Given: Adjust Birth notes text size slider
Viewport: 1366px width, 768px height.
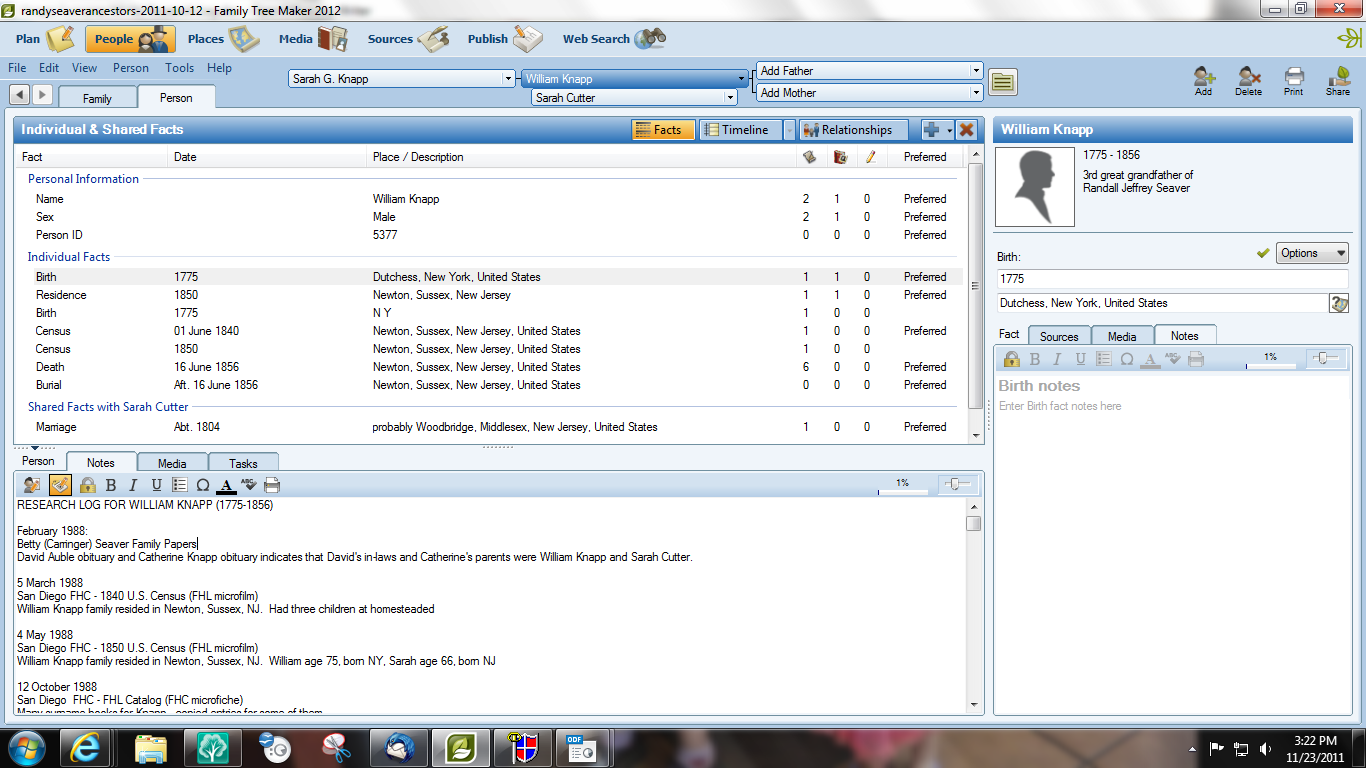Looking at the screenshot, I should coord(1326,358).
